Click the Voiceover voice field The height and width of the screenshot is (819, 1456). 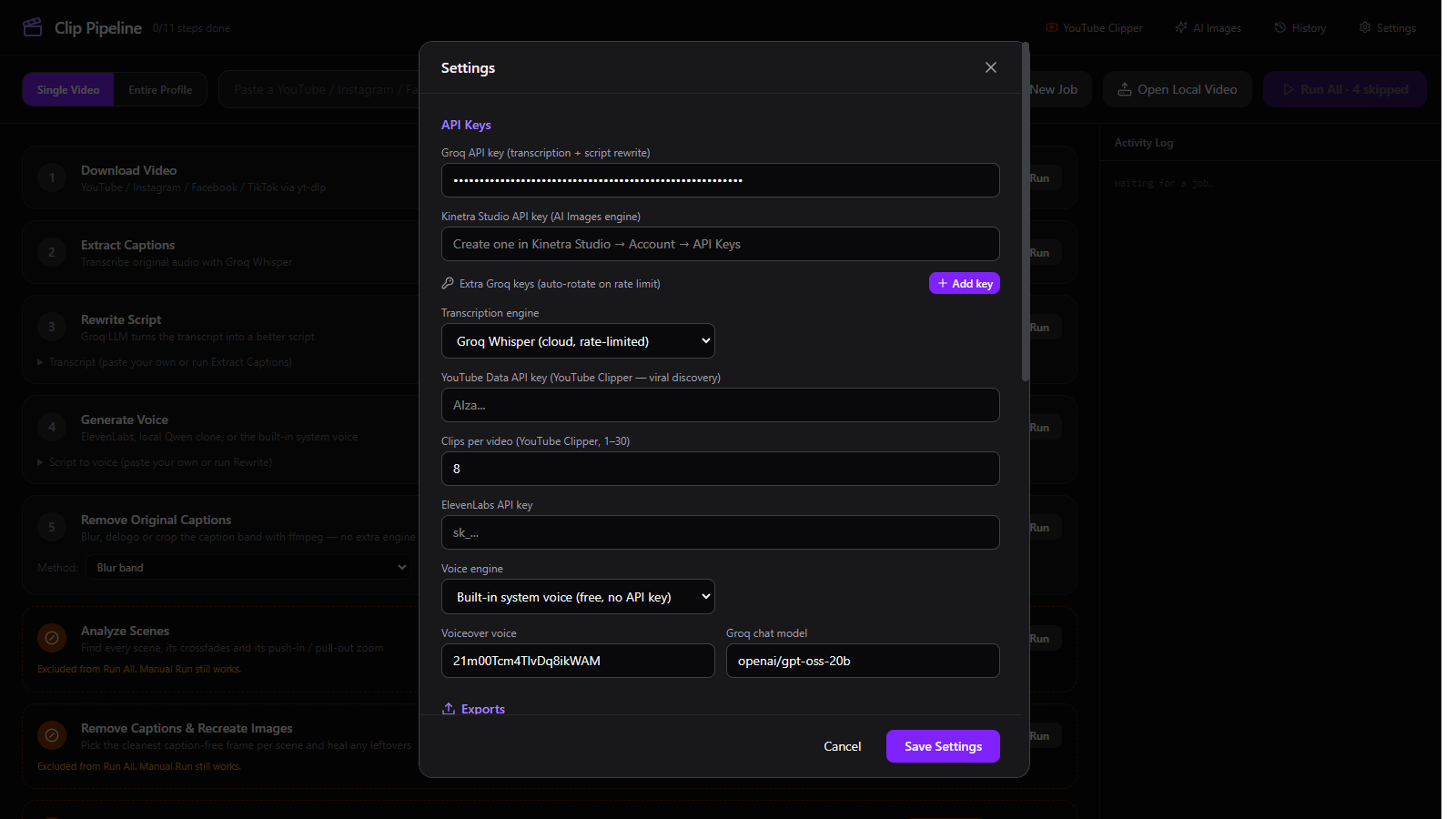click(x=578, y=661)
